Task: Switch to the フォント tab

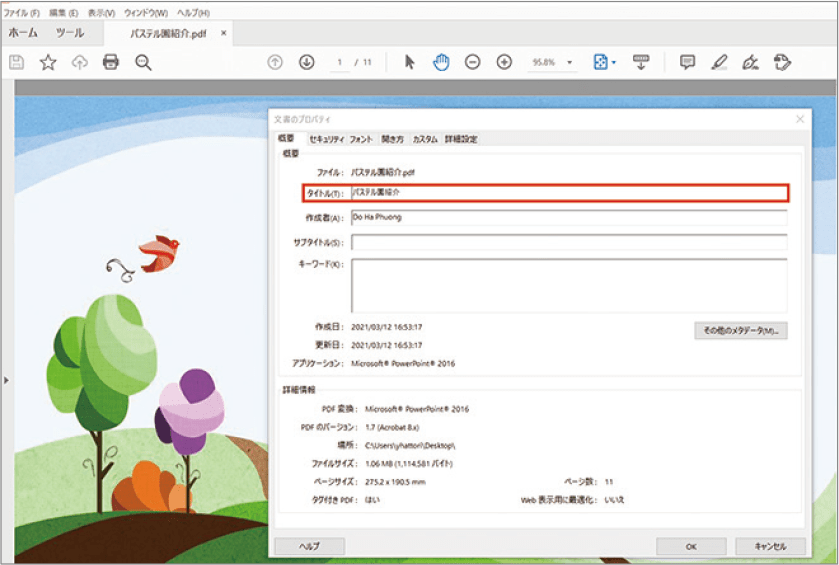Action: [361, 139]
